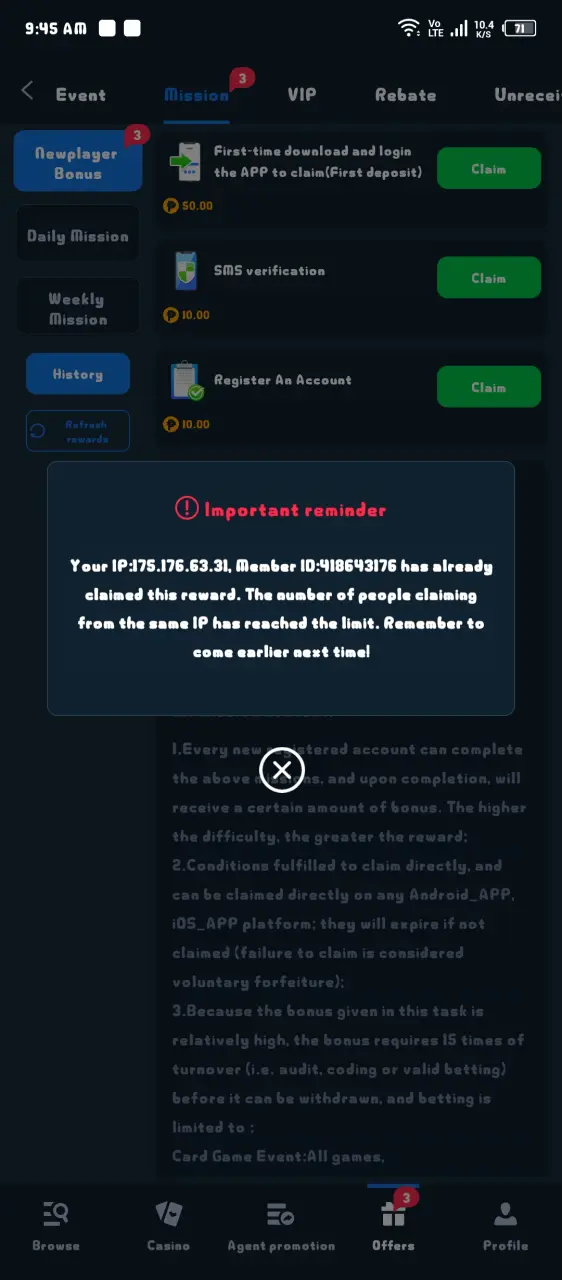Switch to the Event tab
This screenshot has width=562, height=1280.
click(81, 95)
